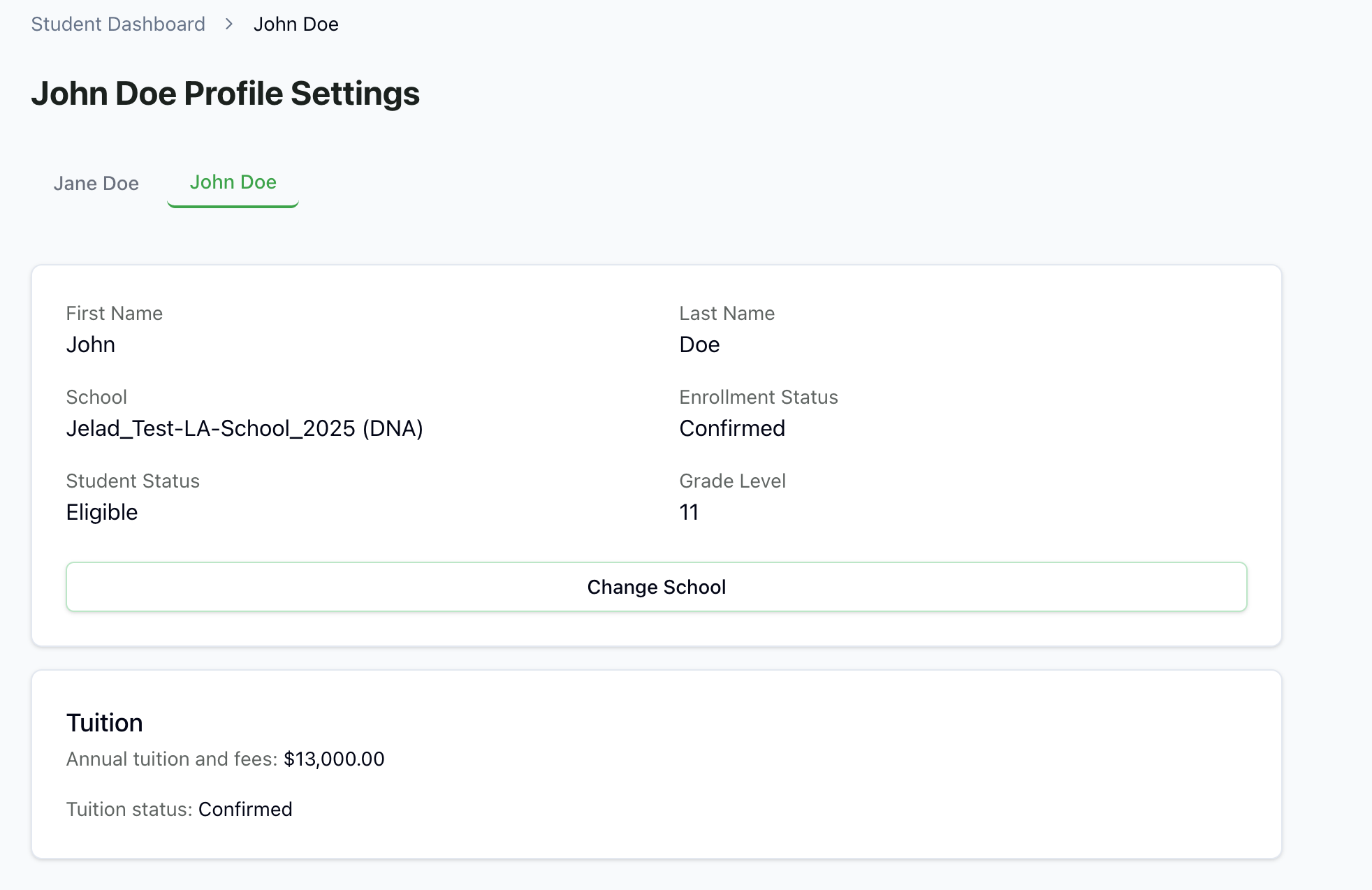Click the annual tuition amount $13,000.00
This screenshot has height=890, width=1372.
[334, 759]
